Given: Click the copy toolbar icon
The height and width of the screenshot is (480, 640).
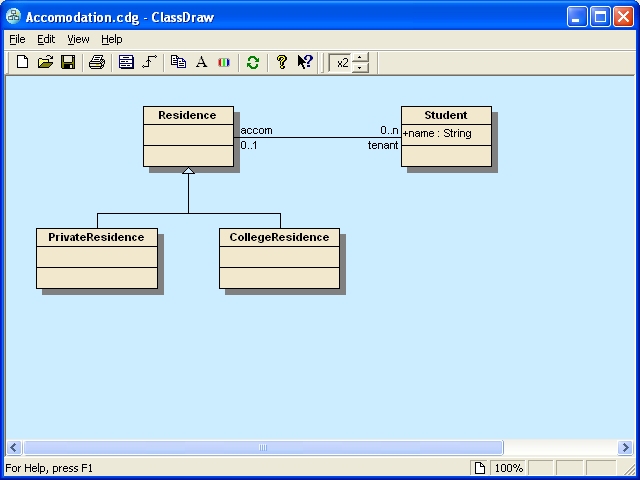Looking at the screenshot, I should 178,62.
